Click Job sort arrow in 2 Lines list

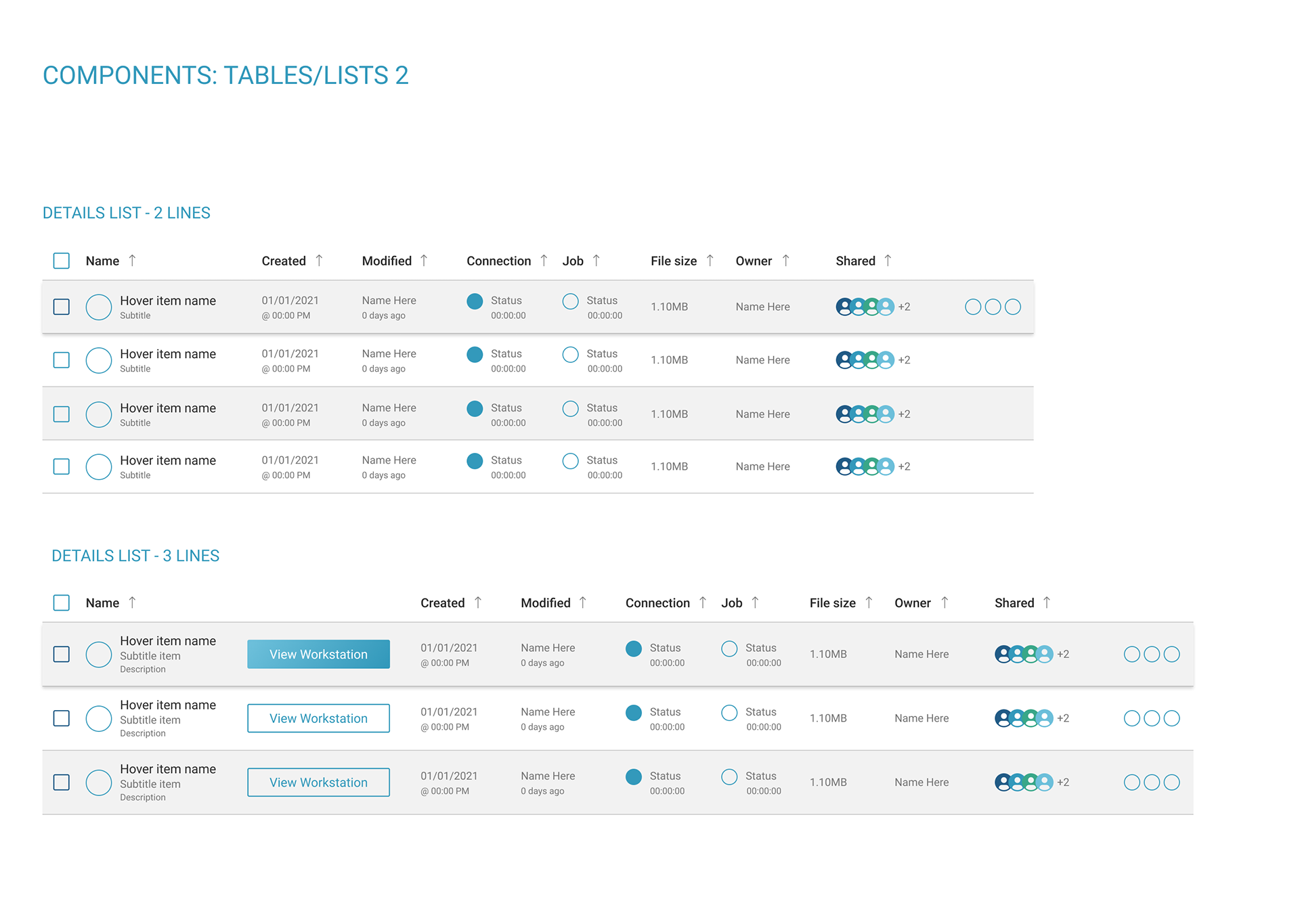(x=596, y=261)
